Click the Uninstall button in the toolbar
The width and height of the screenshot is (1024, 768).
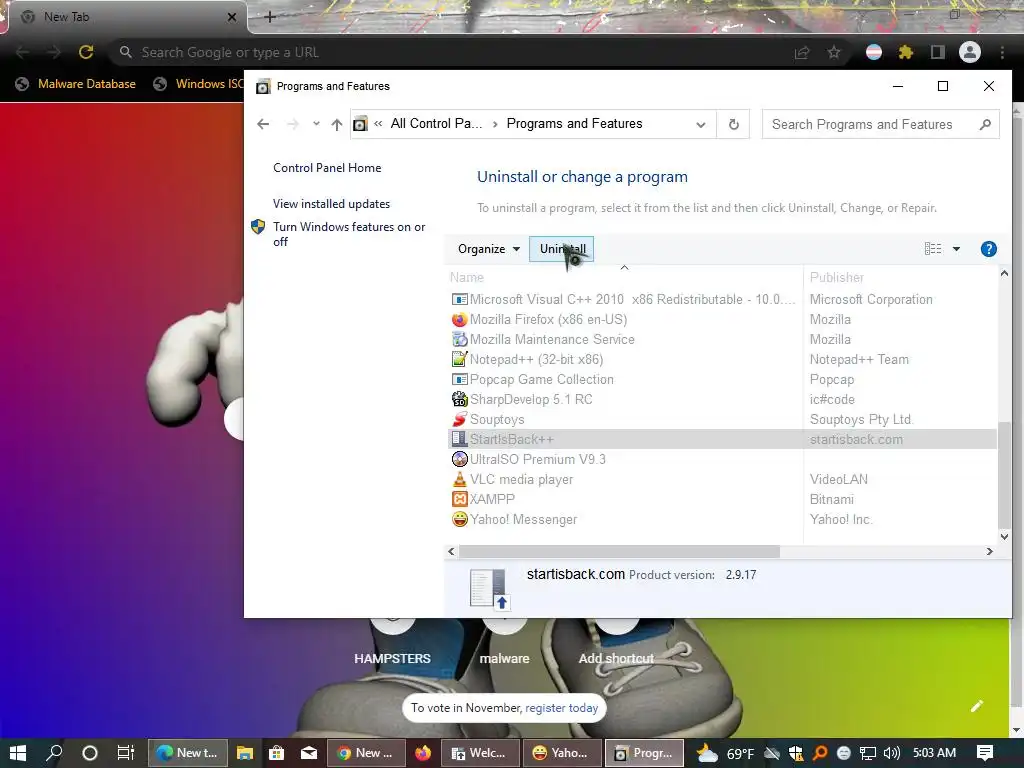[561, 249]
